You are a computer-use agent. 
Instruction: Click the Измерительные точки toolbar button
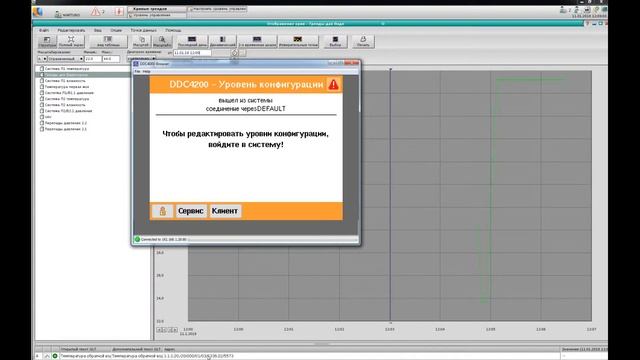298,41
